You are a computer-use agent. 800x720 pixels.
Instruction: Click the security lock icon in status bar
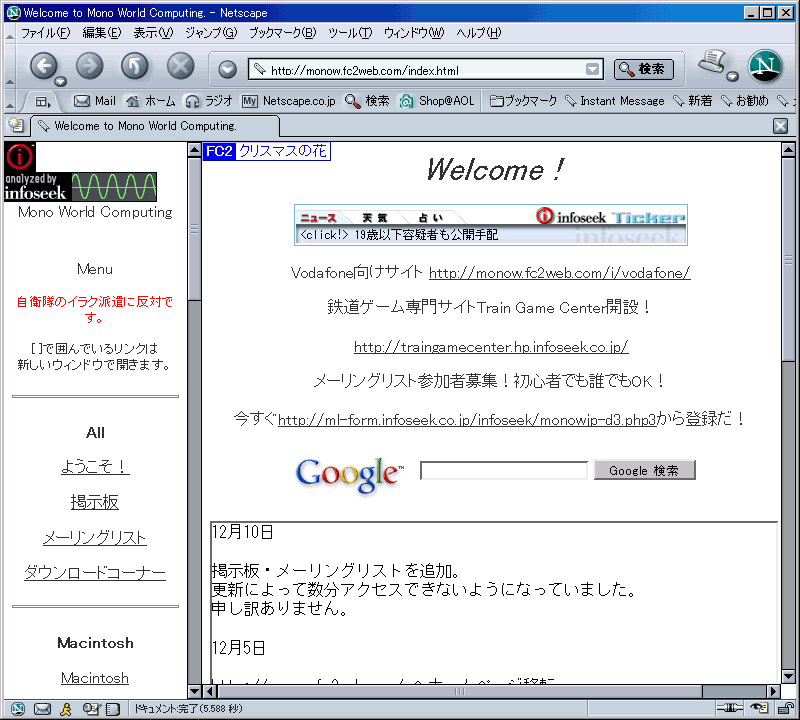[786, 708]
